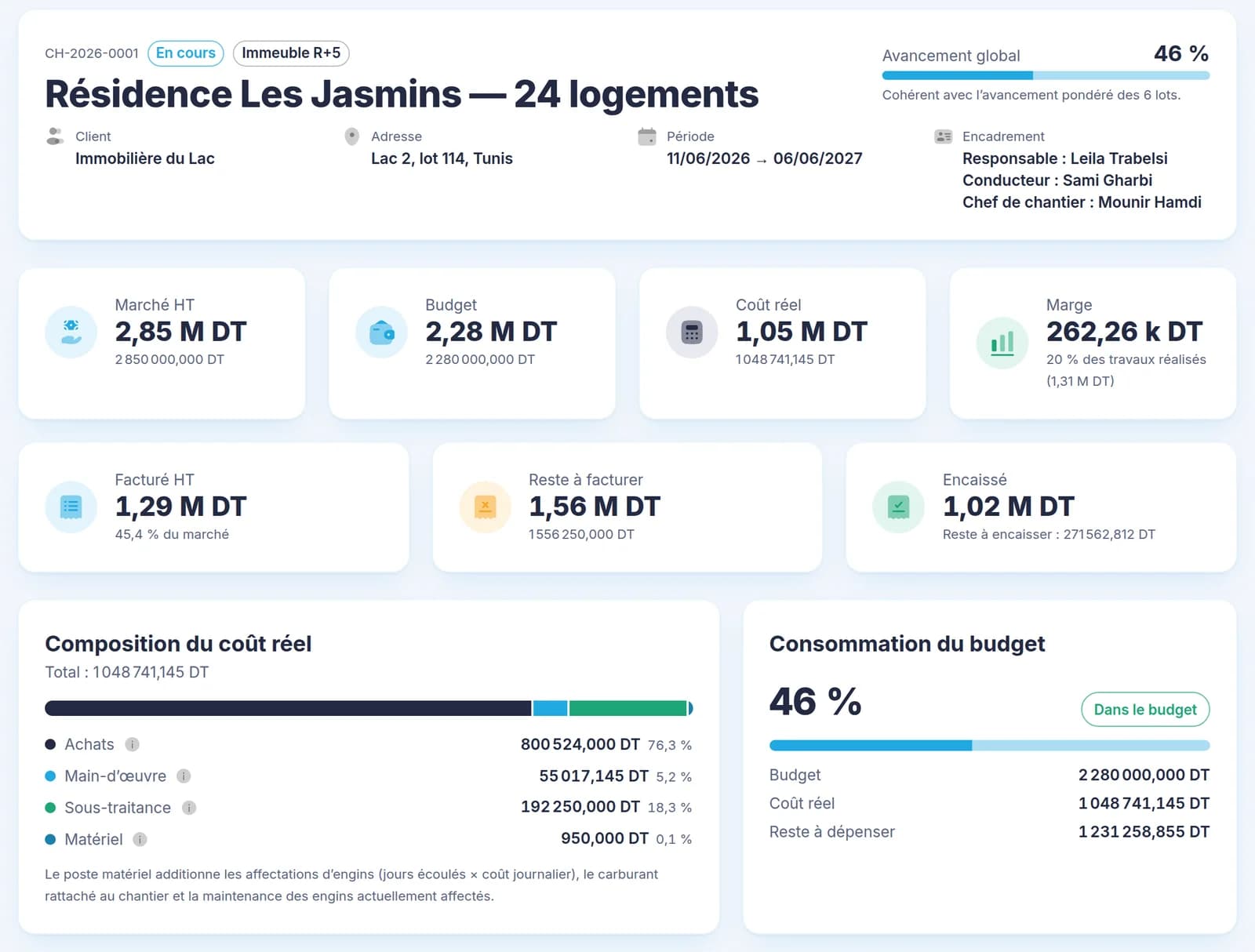Screen dimensions: 1255x952
Task: Click the Adresse location pin icon
Action: click(352, 136)
